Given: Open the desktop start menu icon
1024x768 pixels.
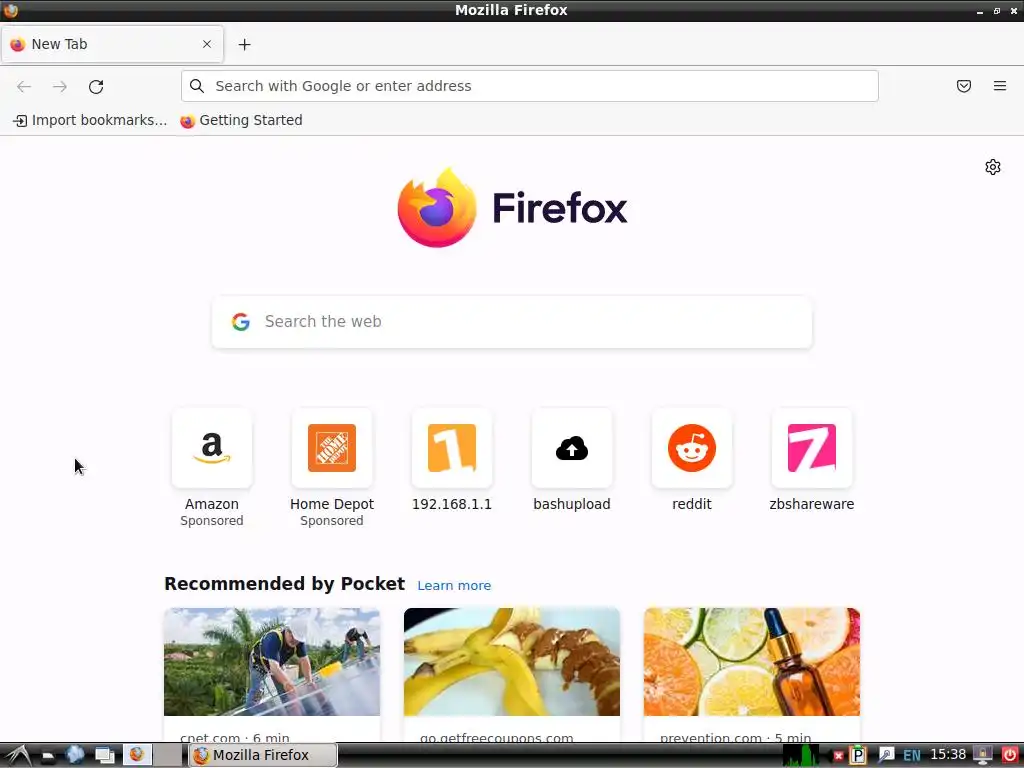Looking at the screenshot, I should click(18, 755).
